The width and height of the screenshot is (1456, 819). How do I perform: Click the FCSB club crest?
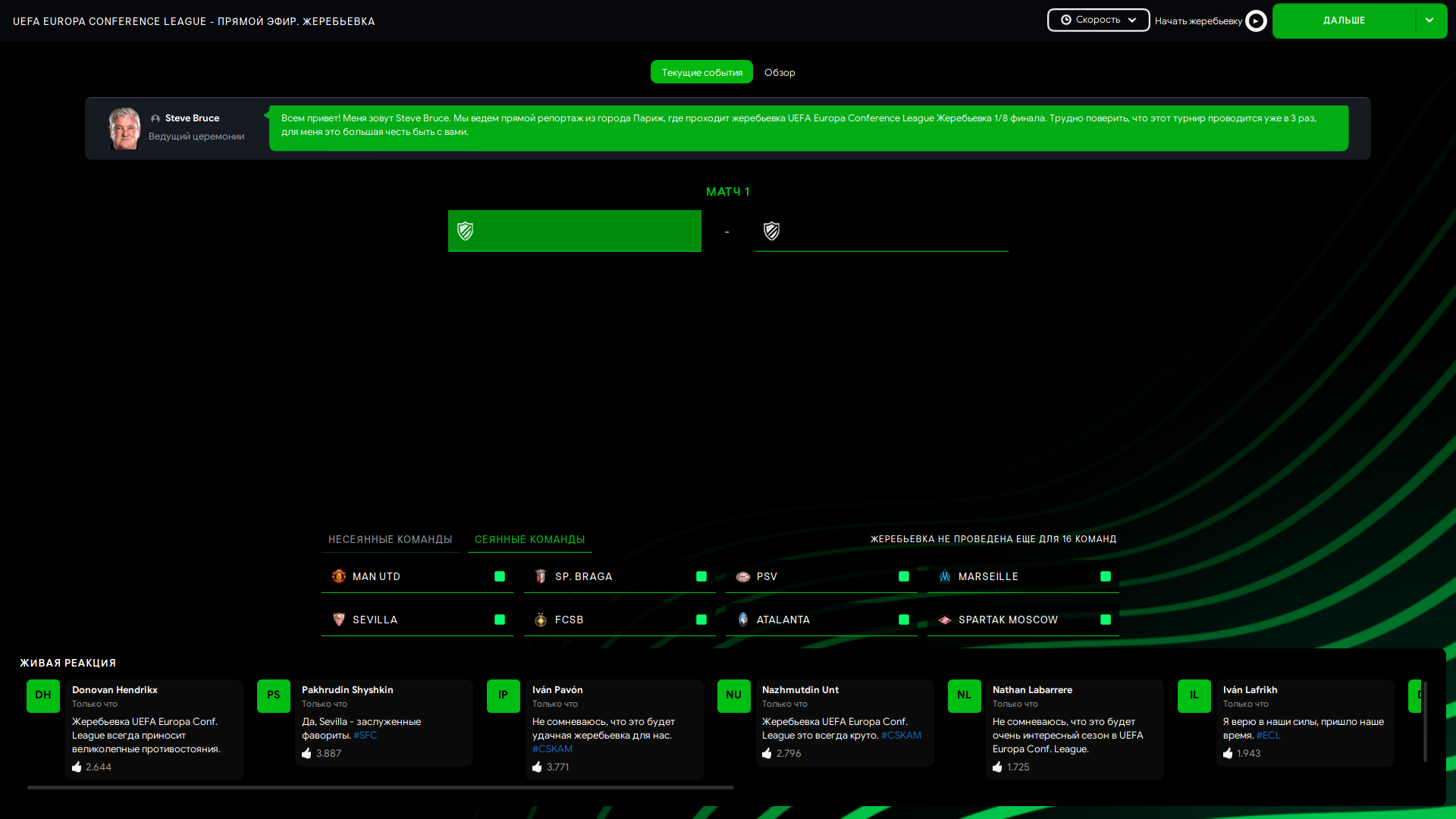tap(541, 620)
